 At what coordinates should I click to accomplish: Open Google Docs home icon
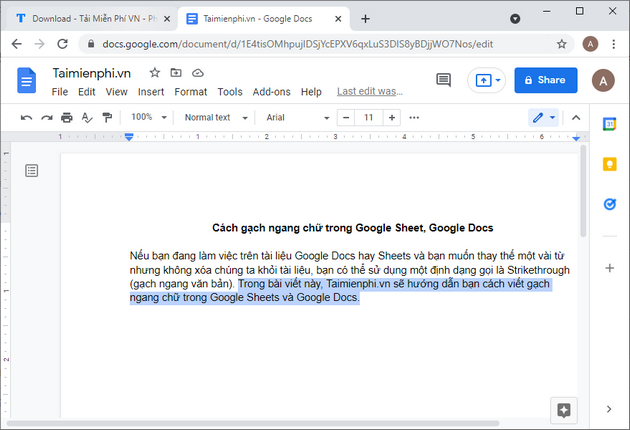27,80
